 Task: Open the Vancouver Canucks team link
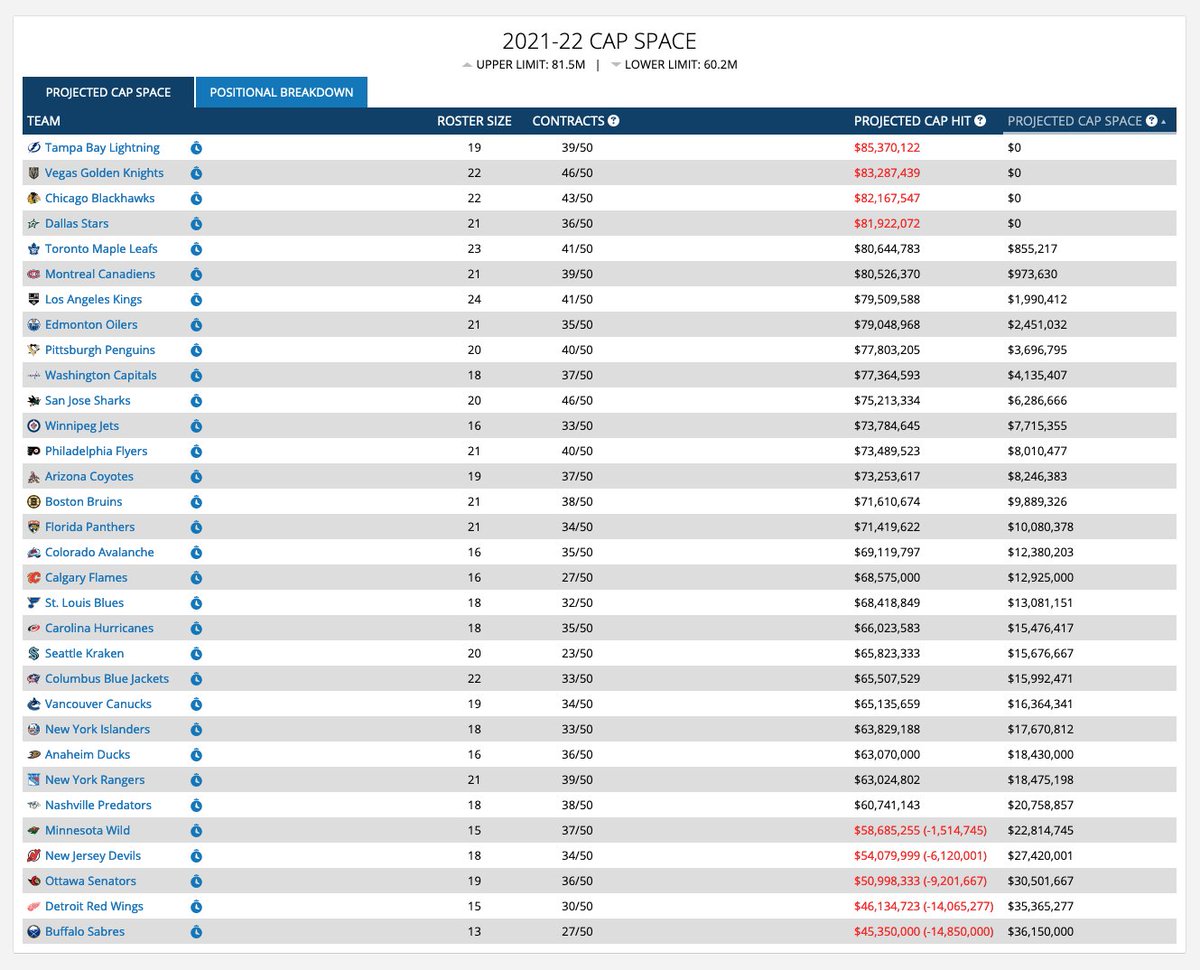(98, 704)
